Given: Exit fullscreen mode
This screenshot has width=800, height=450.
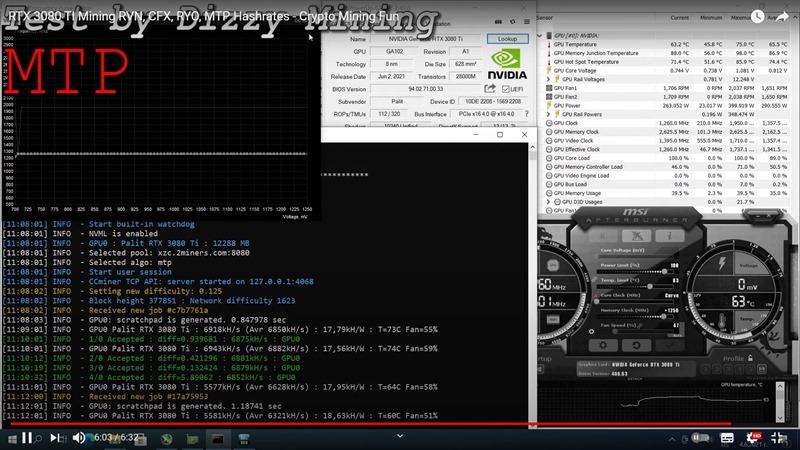Looking at the screenshot, I should (x=779, y=438).
